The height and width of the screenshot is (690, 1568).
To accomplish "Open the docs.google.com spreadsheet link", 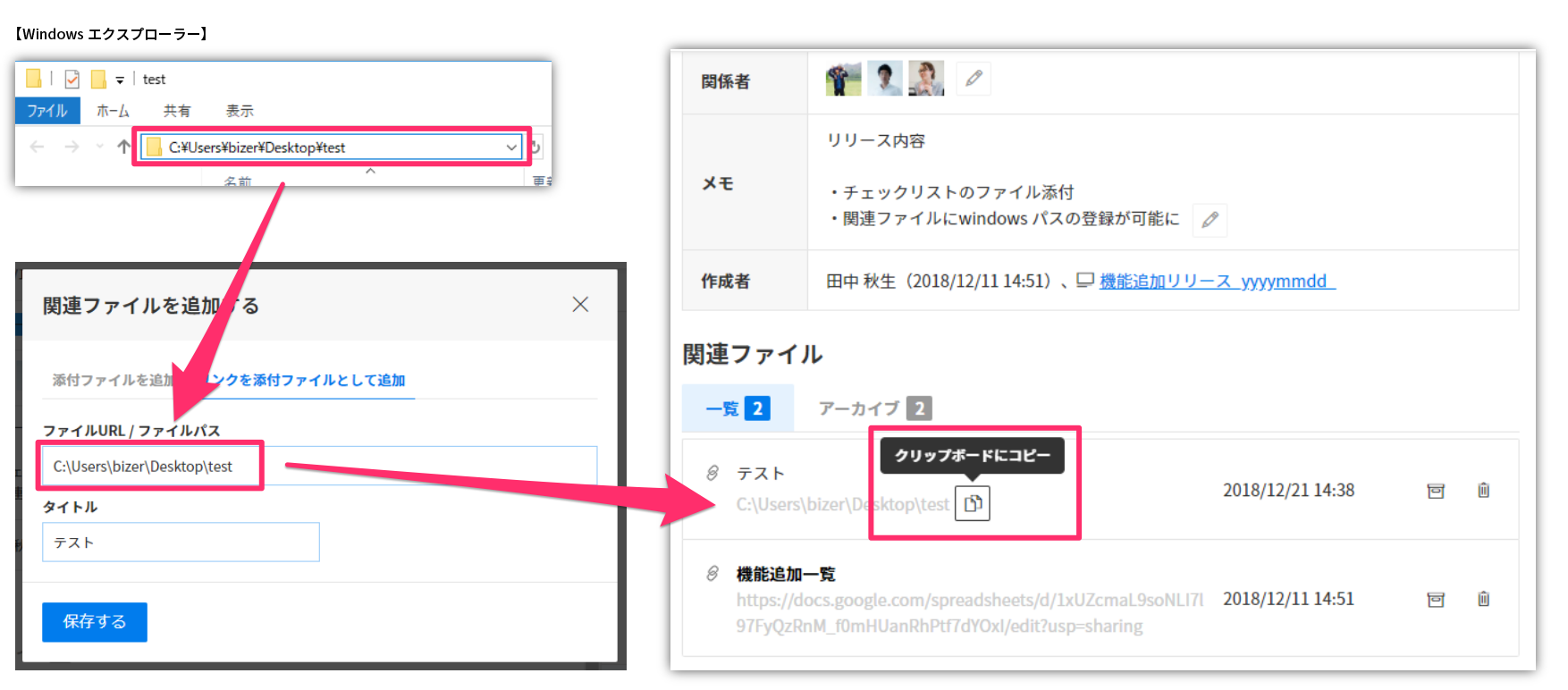I will (970, 613).
